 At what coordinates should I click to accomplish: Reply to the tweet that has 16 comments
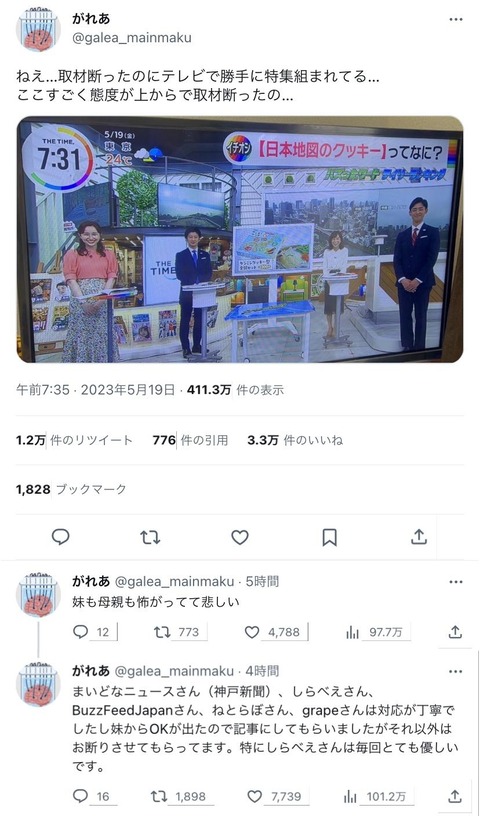[80, 796]
